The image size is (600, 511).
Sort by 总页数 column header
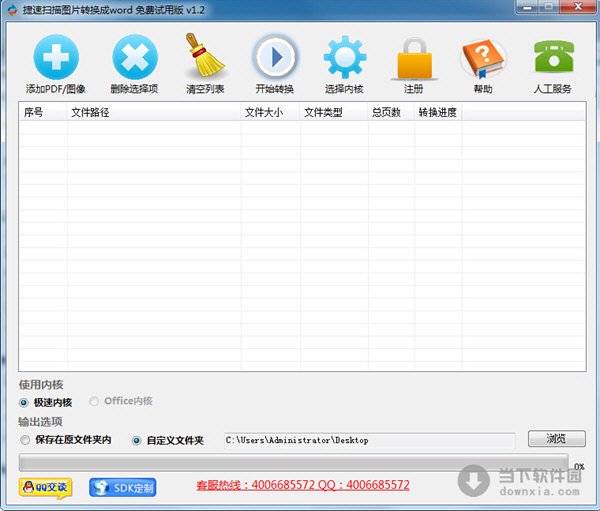point(391,112)
